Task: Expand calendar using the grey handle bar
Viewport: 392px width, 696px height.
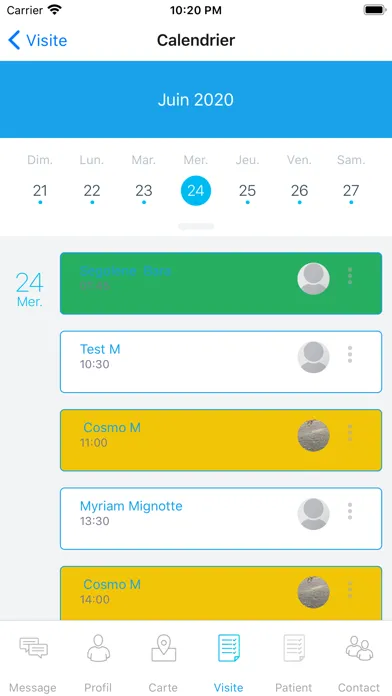Action: coord(196,226)
